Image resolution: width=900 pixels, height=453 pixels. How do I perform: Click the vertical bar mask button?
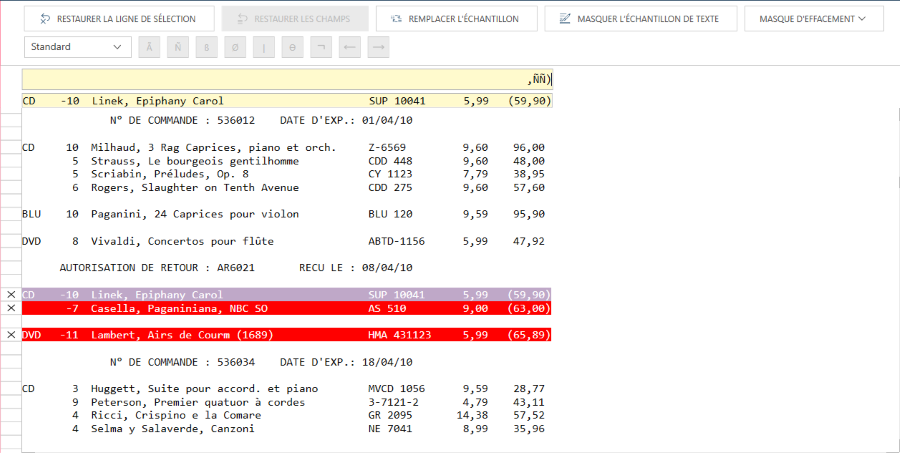click(264, 47)
